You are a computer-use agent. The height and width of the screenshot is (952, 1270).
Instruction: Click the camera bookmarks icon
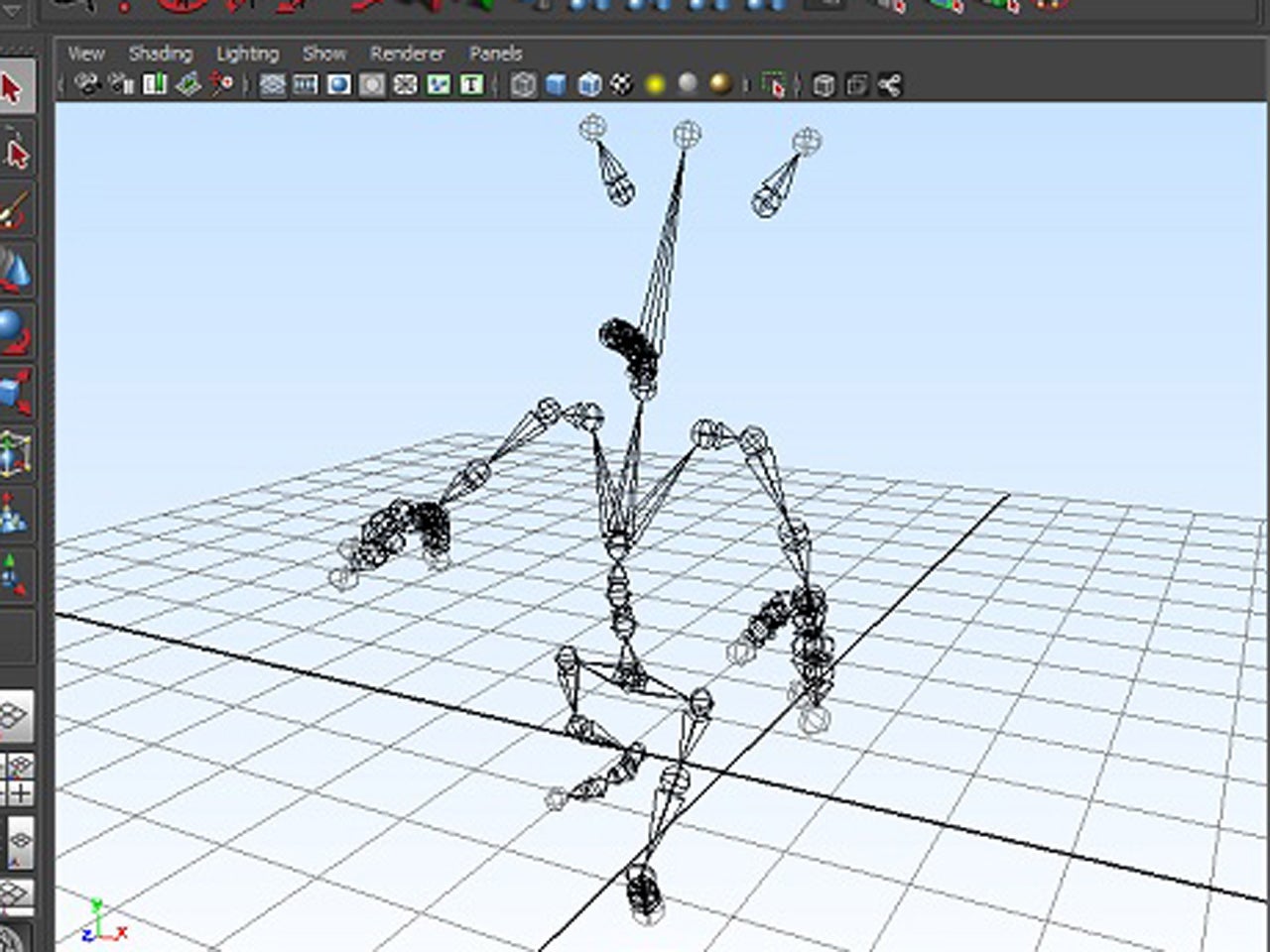click(155, 85)
